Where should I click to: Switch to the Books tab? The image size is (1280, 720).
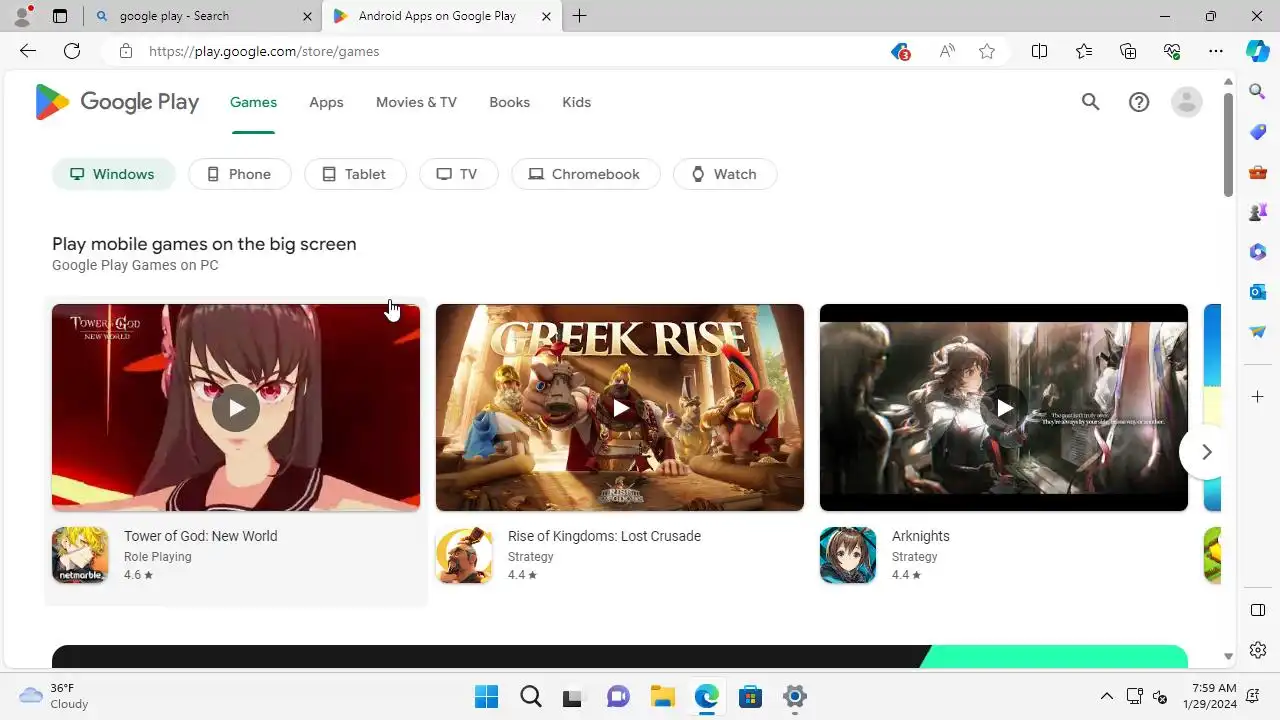coord(509,102)
